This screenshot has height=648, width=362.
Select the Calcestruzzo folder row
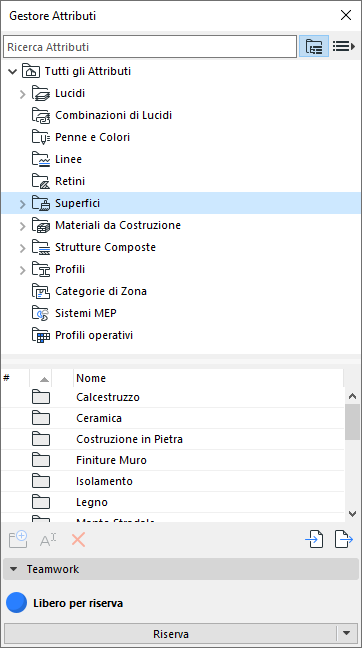173,397
